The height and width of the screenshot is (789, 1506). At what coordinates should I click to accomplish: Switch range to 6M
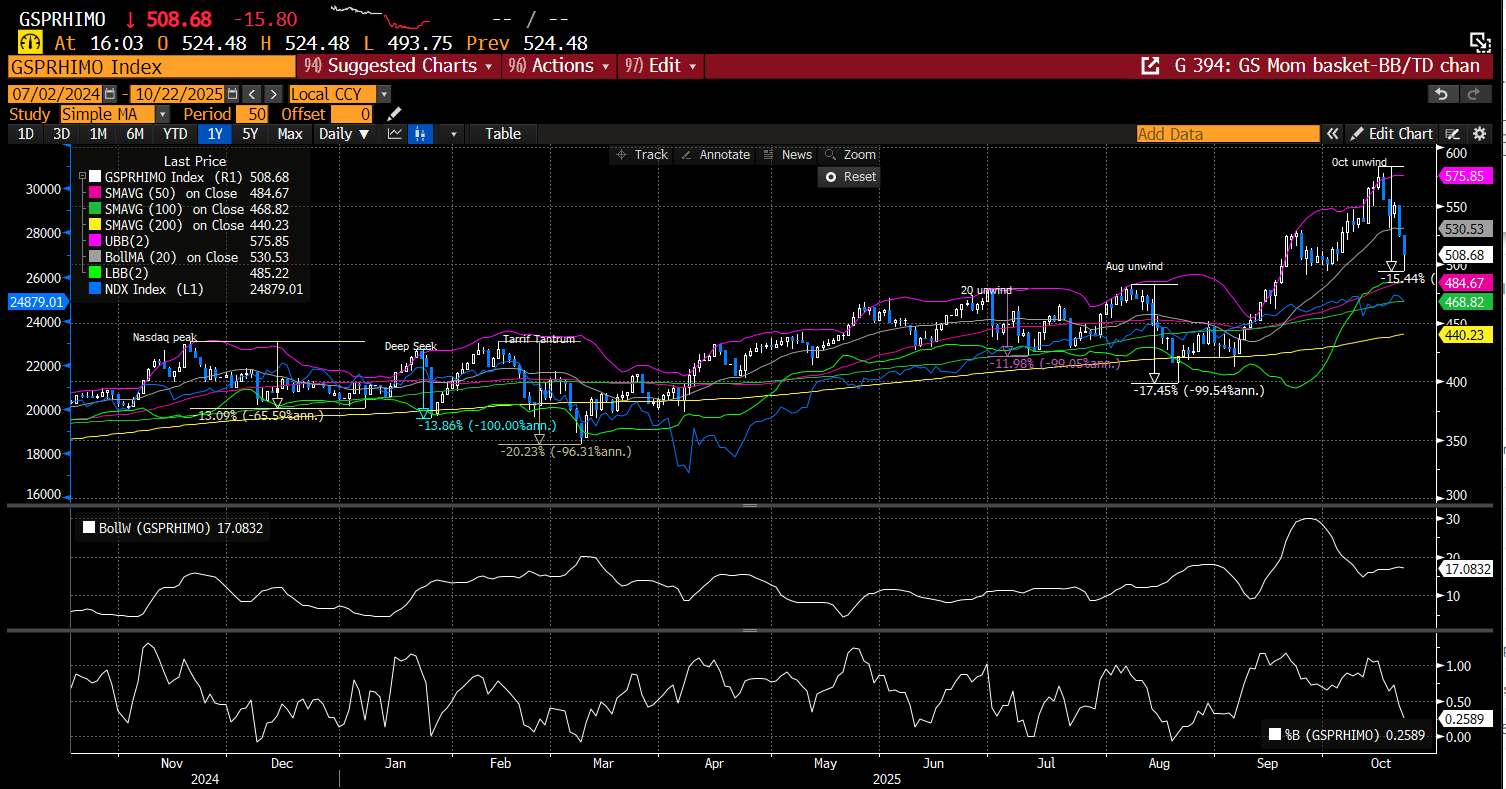pos(135,134)
